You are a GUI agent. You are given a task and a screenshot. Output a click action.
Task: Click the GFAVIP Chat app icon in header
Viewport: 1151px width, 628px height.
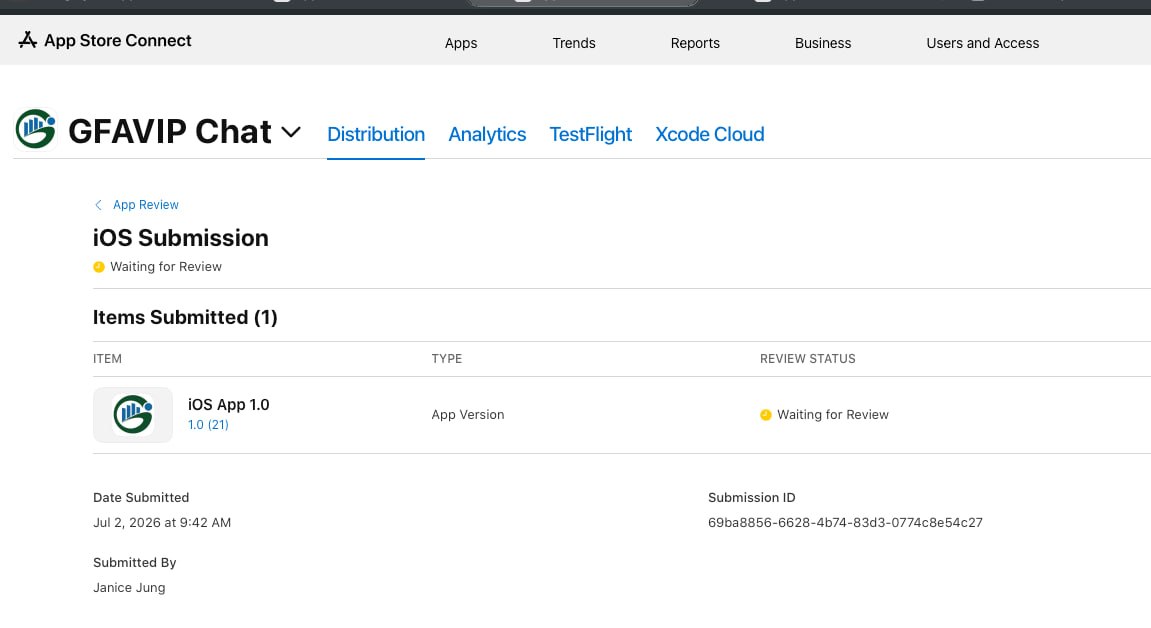(x=36, y=129)
